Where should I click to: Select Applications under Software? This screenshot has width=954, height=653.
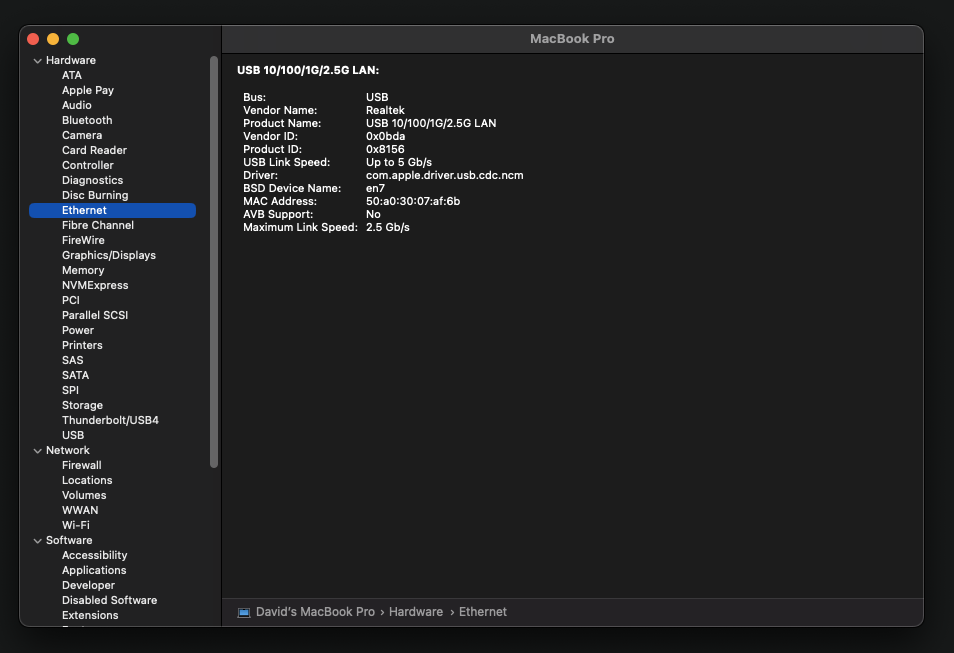click(94, 570)
